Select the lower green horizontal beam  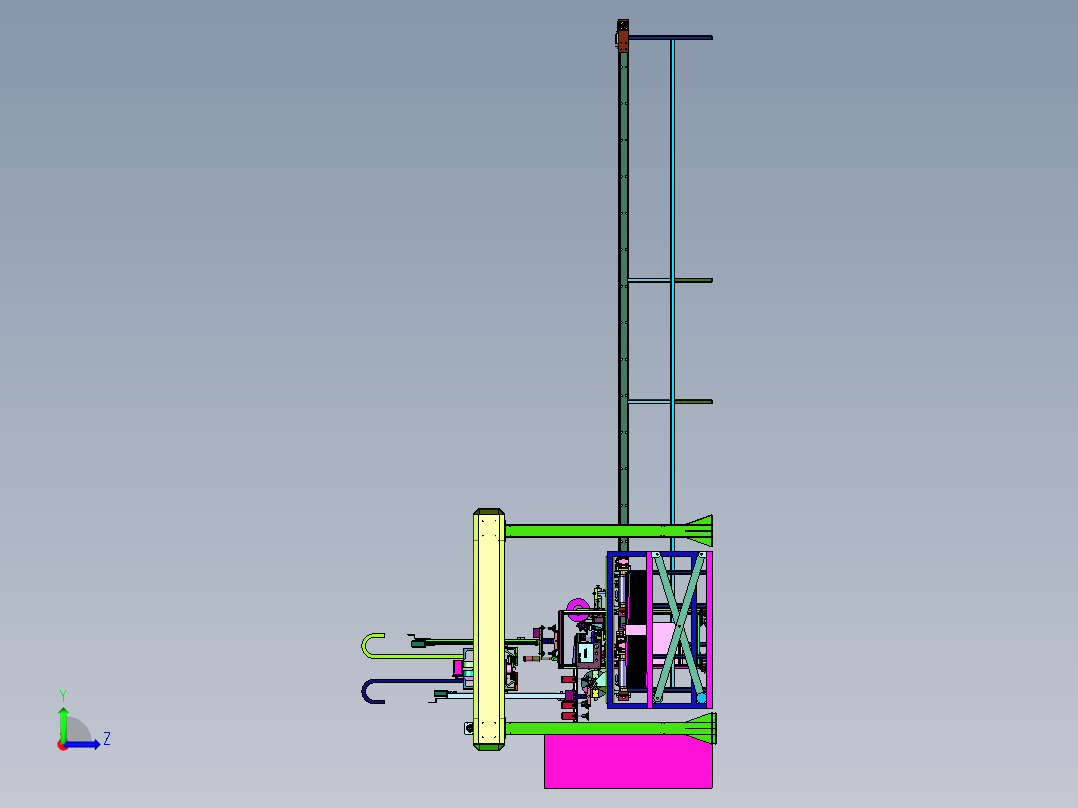(x=610, y=728)
